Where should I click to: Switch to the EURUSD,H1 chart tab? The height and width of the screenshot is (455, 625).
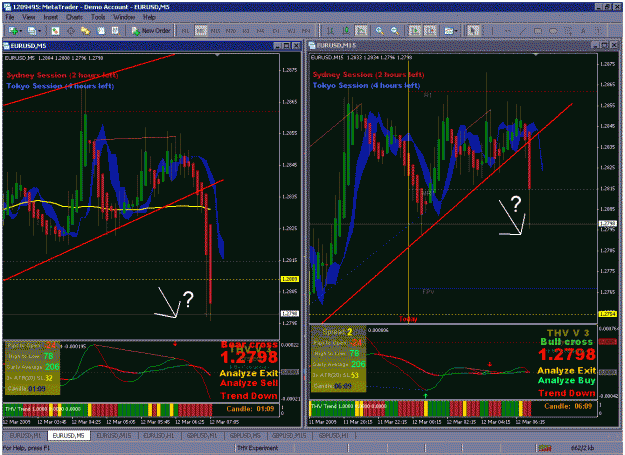pos(159,436)
